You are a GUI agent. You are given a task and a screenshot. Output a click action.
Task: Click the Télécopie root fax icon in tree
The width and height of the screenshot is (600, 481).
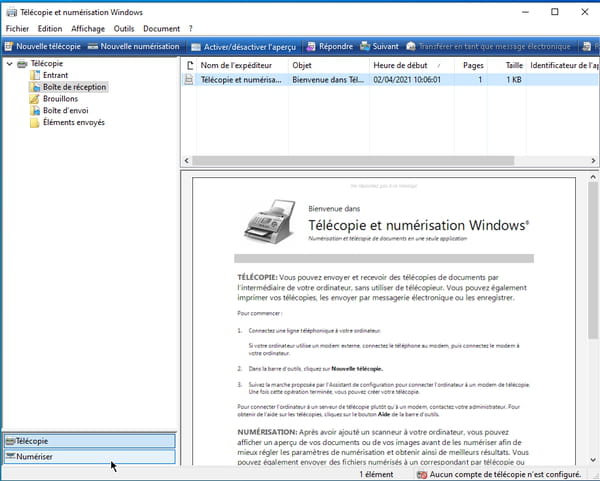23,64
